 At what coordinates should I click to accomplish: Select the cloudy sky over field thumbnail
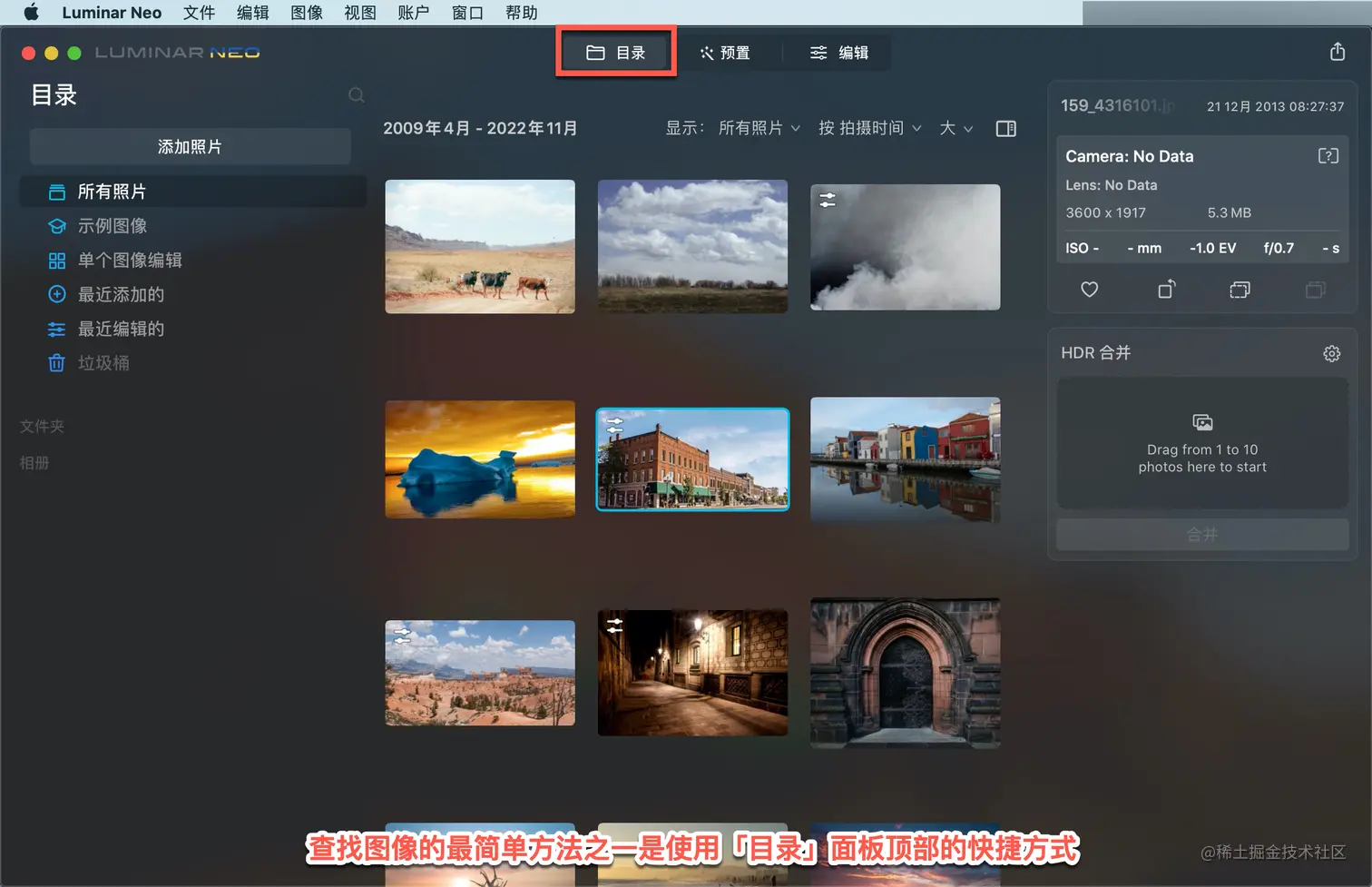[x=692, y=246]
